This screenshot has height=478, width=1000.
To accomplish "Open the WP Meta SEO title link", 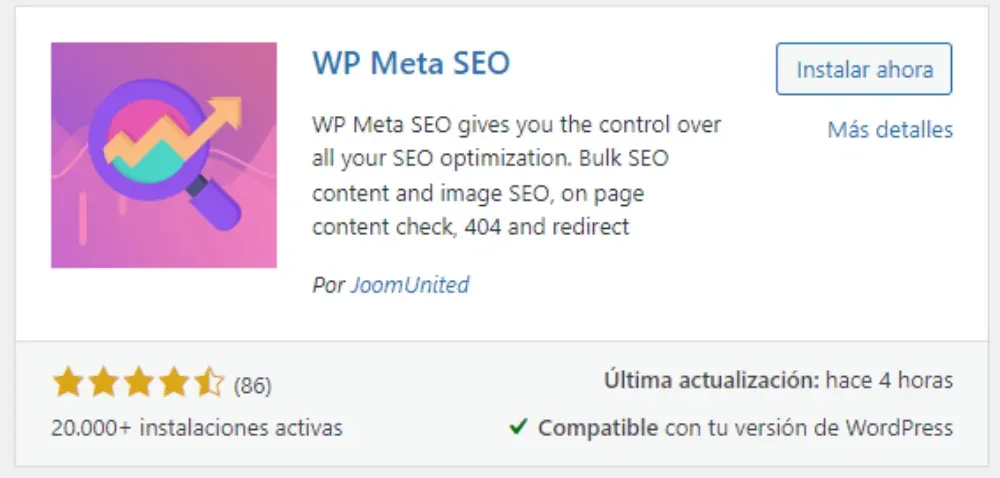I will [411, 63].
